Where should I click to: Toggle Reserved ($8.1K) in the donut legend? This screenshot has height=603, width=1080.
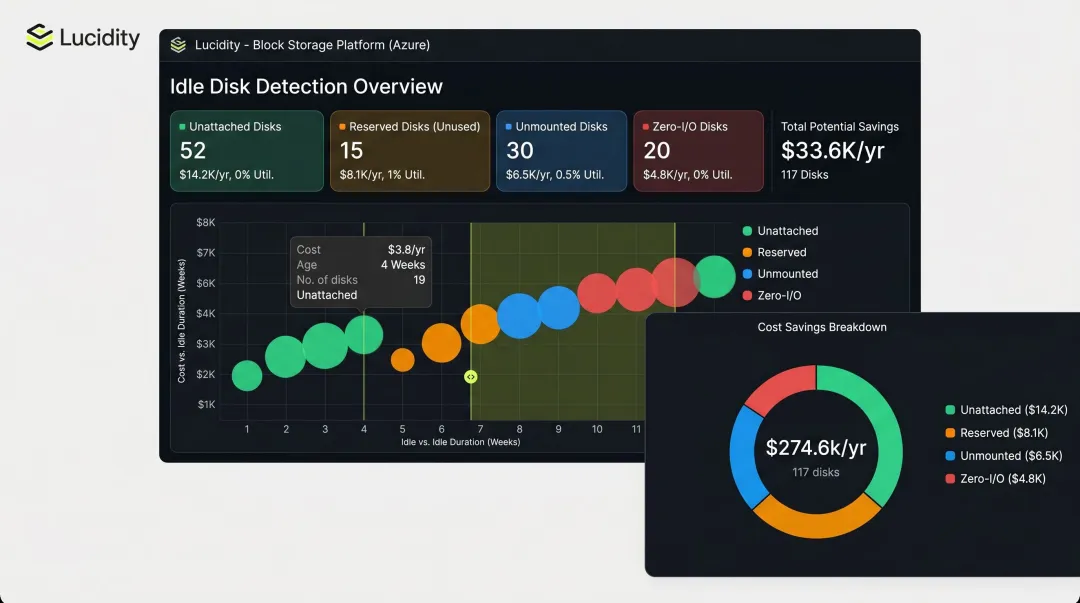(x=996, y=433)
